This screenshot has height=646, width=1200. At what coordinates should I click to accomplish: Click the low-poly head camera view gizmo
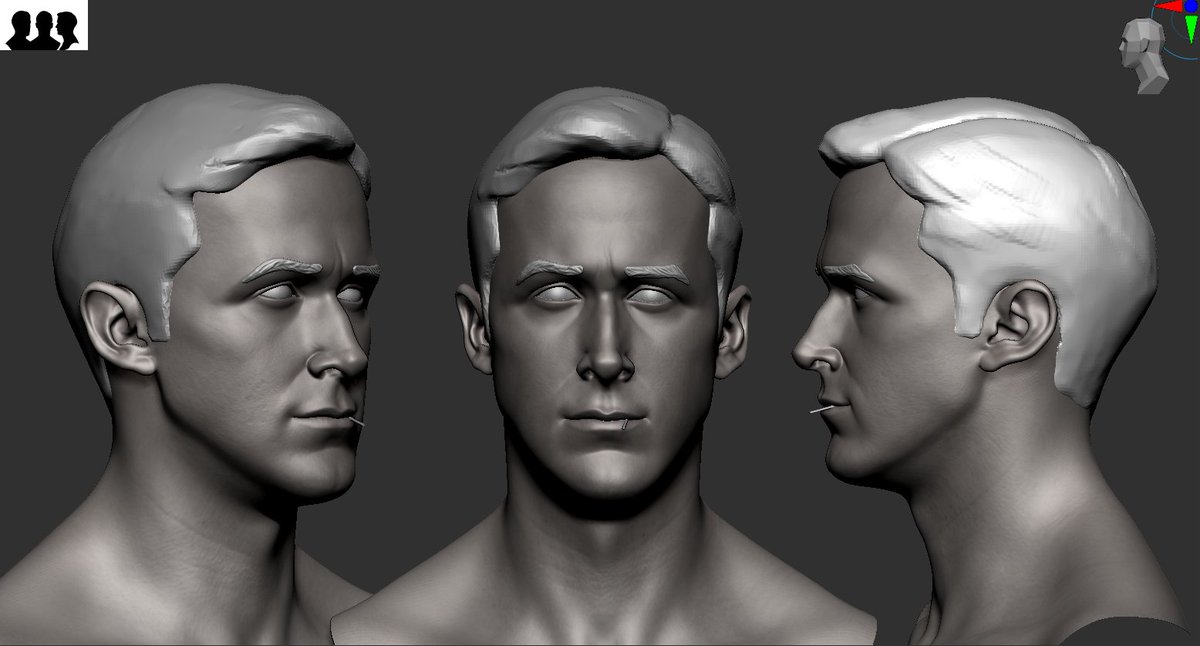tap(1143, 56)
